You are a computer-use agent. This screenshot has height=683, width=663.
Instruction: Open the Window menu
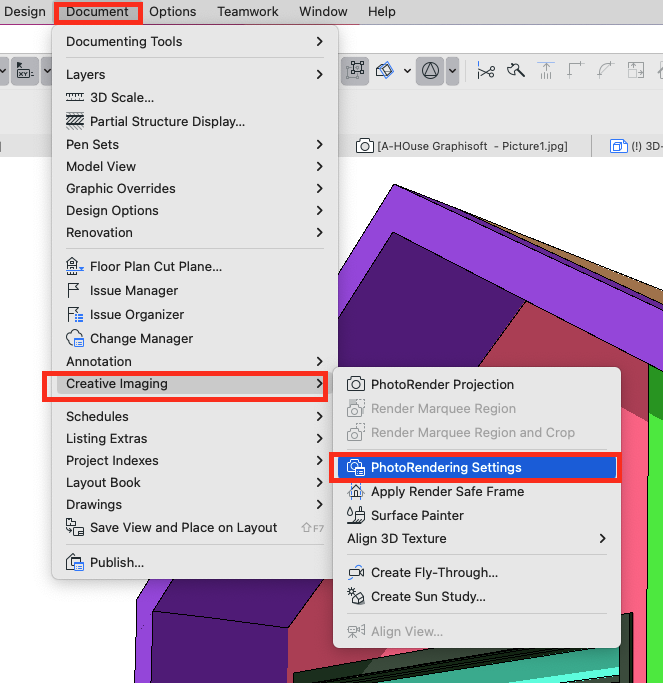[x=323, y=12]
